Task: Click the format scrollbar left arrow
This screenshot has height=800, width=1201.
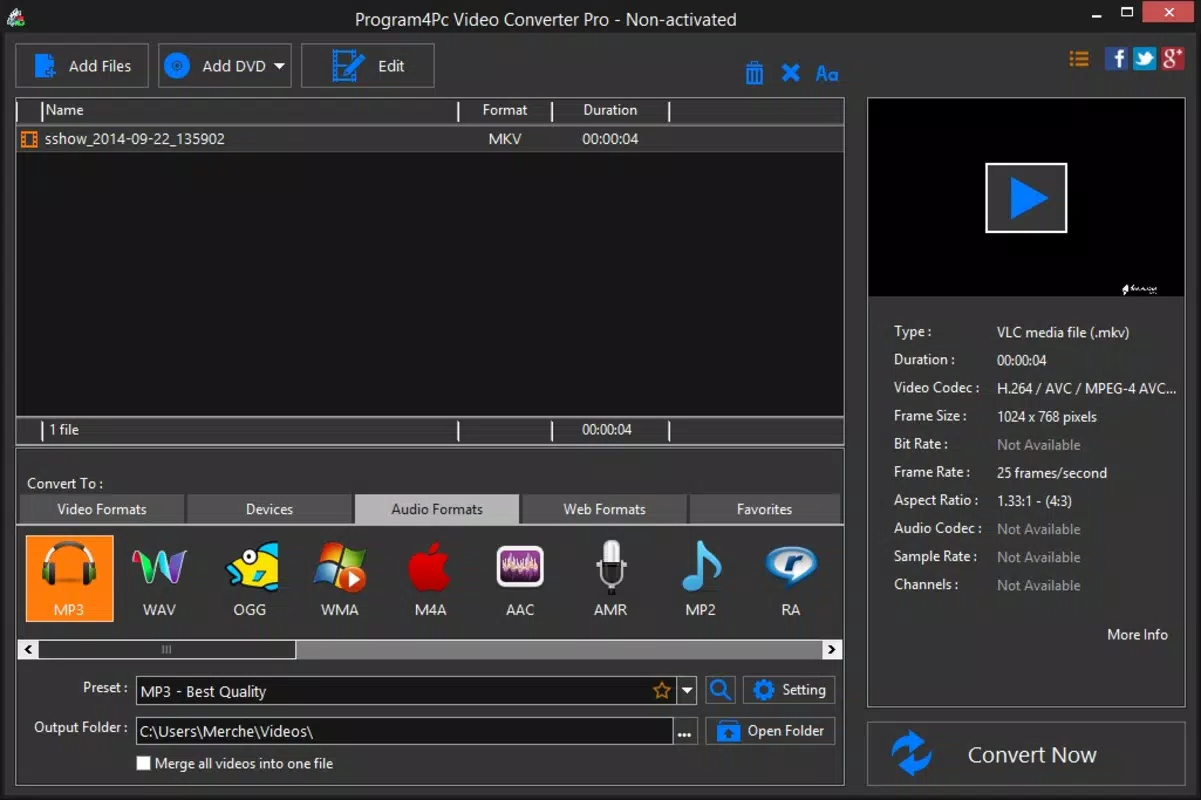Action: point(29,650)
